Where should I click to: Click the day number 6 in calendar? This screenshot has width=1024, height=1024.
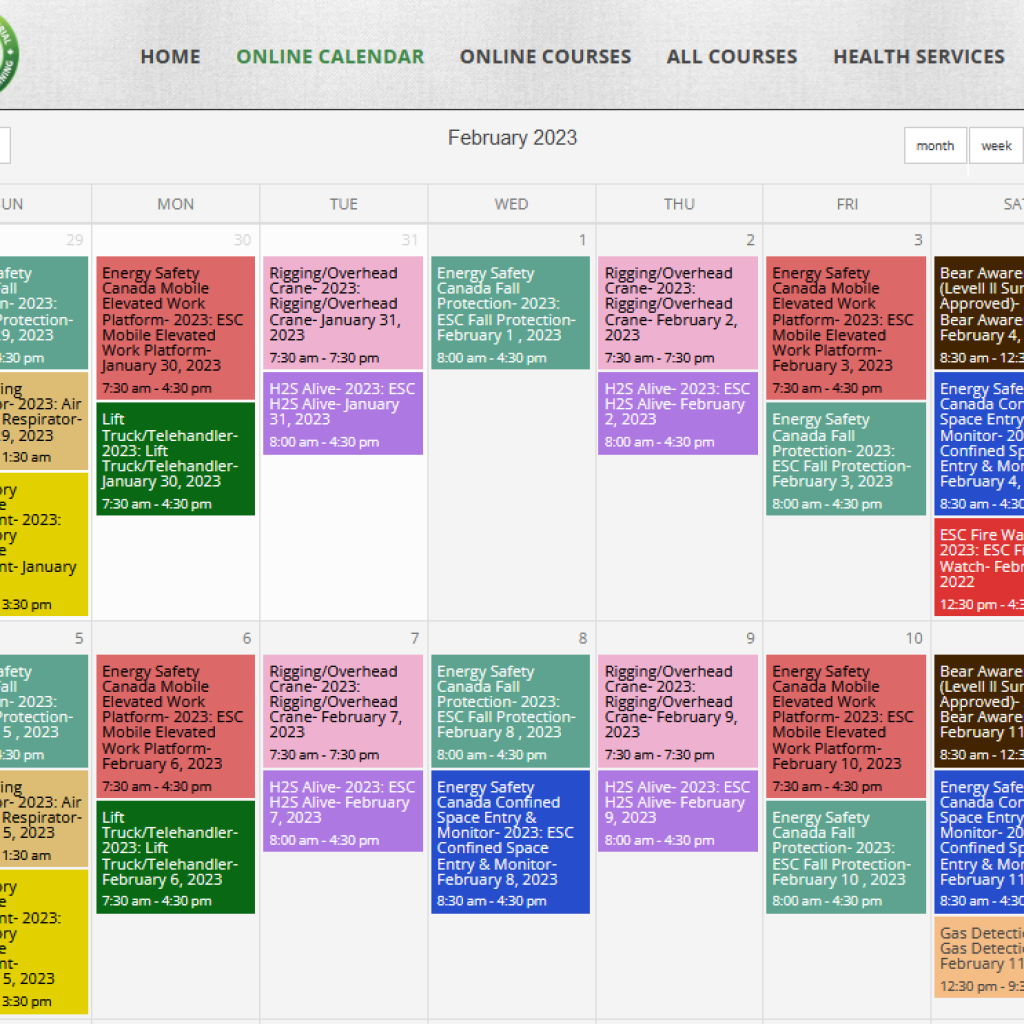click(246, 639)
